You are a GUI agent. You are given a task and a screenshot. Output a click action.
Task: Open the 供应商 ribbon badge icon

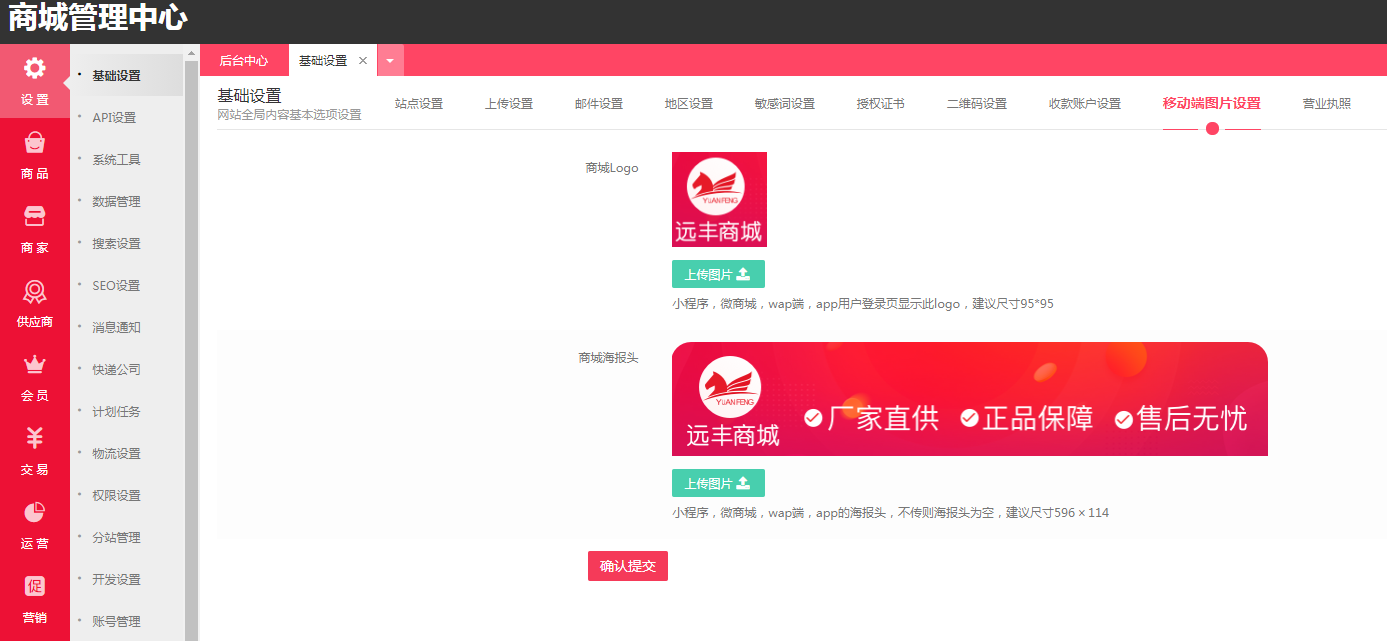pyautogui.click(x=35, y=291)
